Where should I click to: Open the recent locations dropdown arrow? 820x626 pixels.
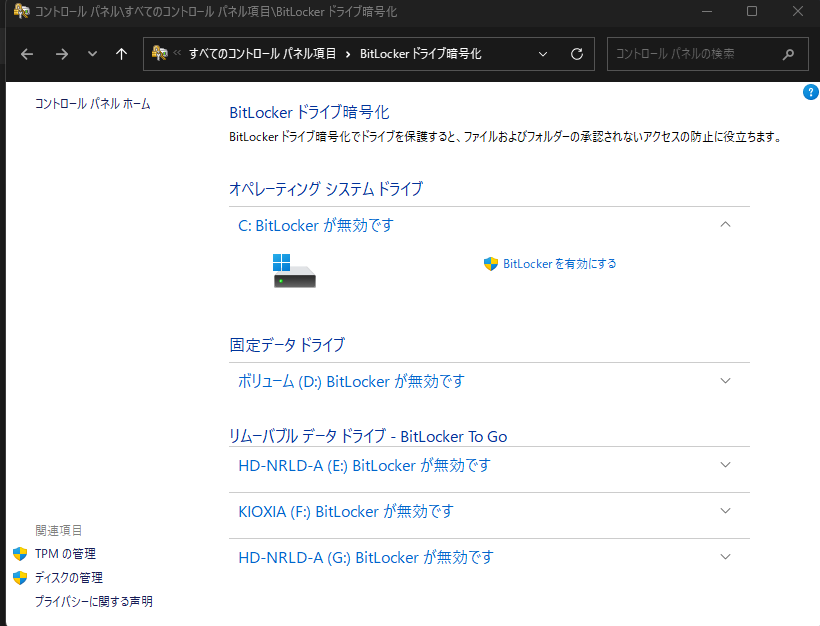coord(92,54)
